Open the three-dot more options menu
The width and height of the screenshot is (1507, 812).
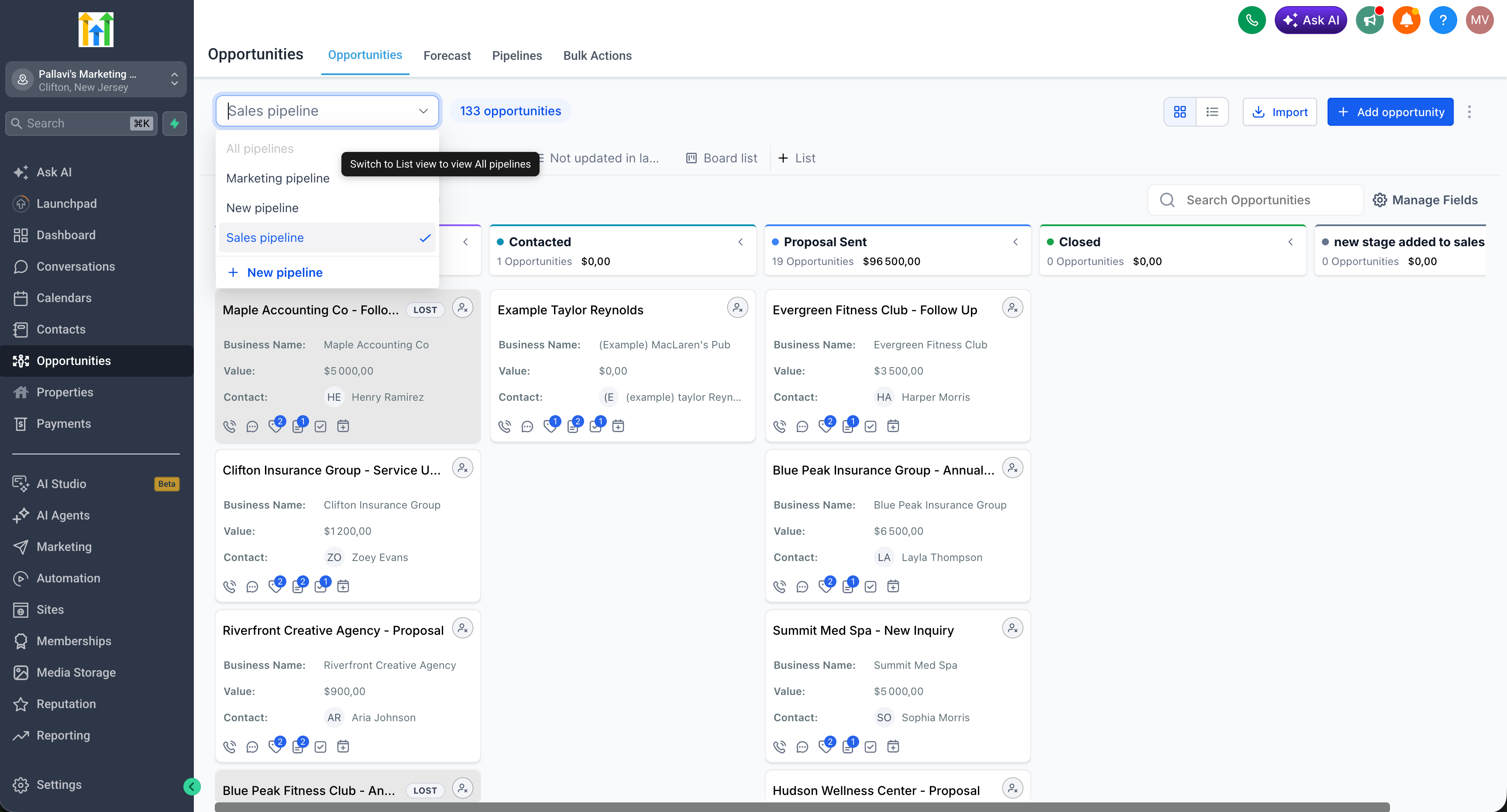pyautogui.click(x=1469, y=112)
